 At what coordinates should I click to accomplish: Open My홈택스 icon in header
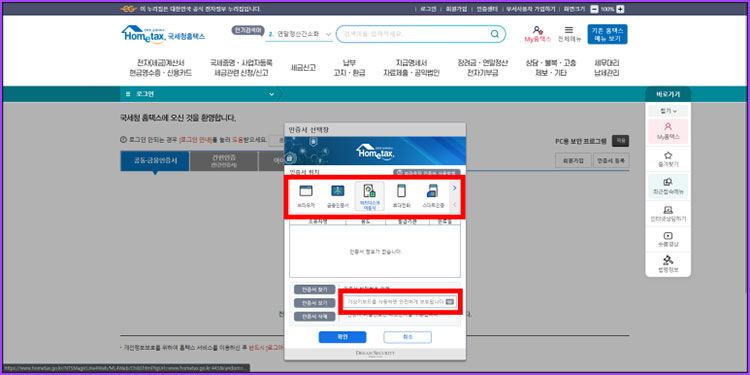538,34
